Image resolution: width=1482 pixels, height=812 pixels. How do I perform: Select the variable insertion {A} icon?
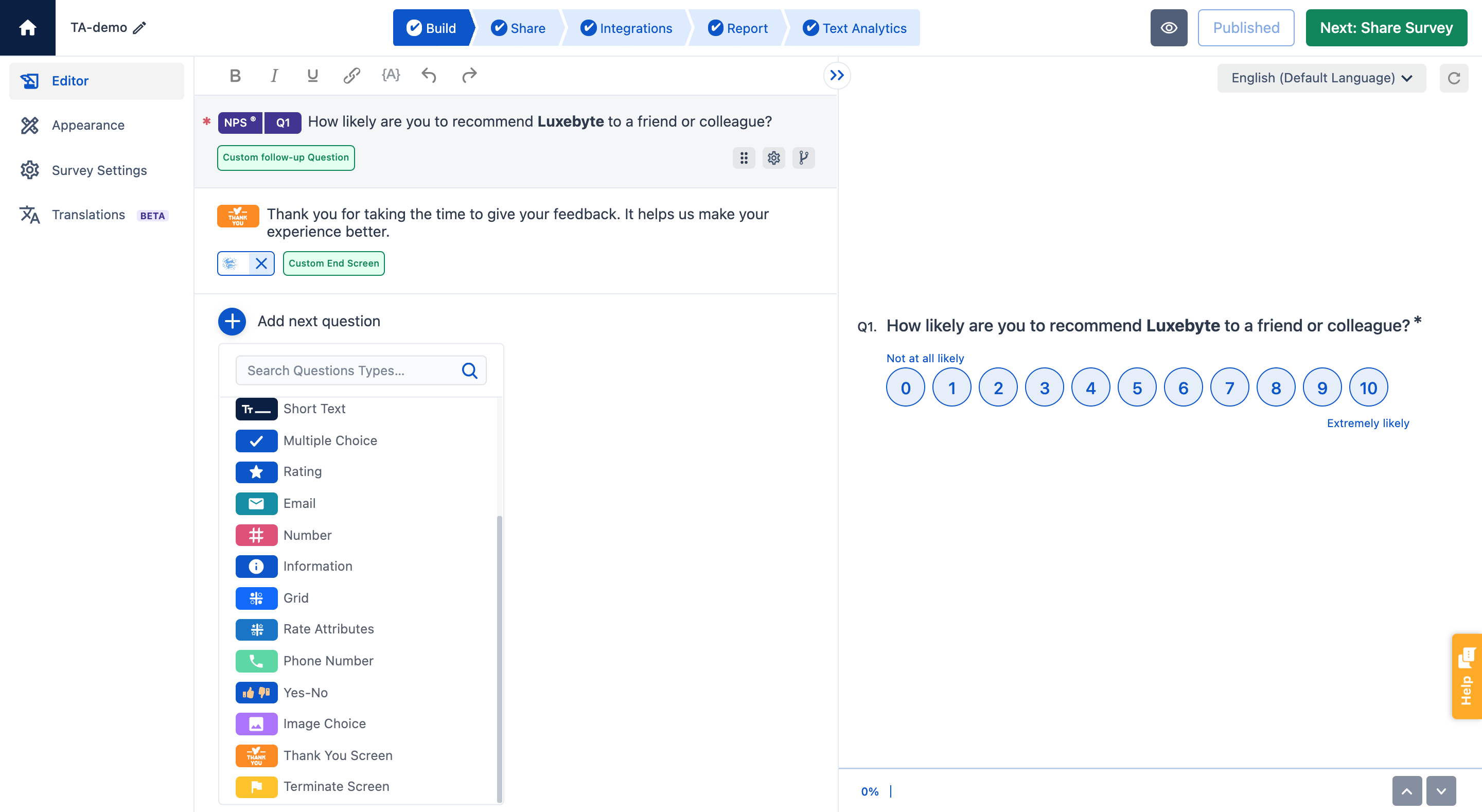391,75
